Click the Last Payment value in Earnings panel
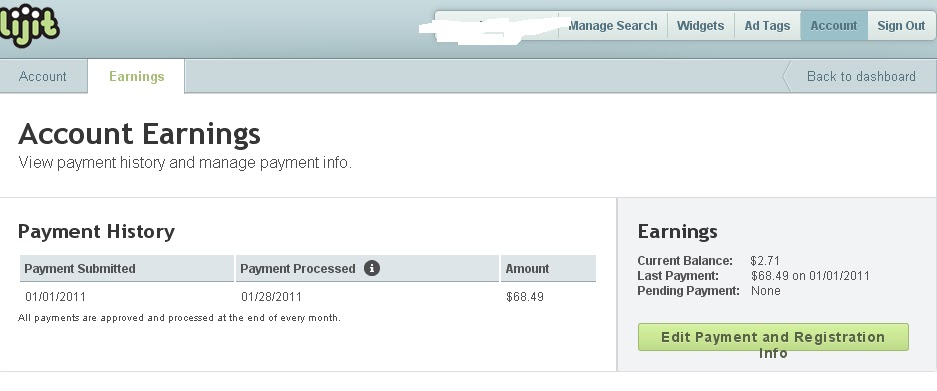Image resolution: width=937 pixels, height=391 pixels. coord(810,276)
